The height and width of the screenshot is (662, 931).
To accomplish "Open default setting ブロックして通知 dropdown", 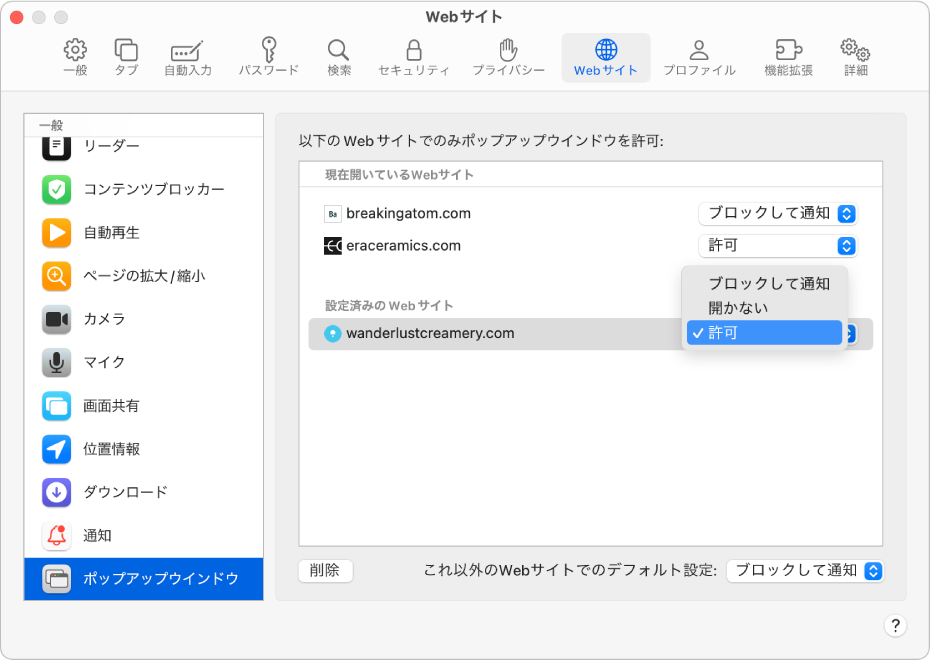I will (x=805, y=571).
